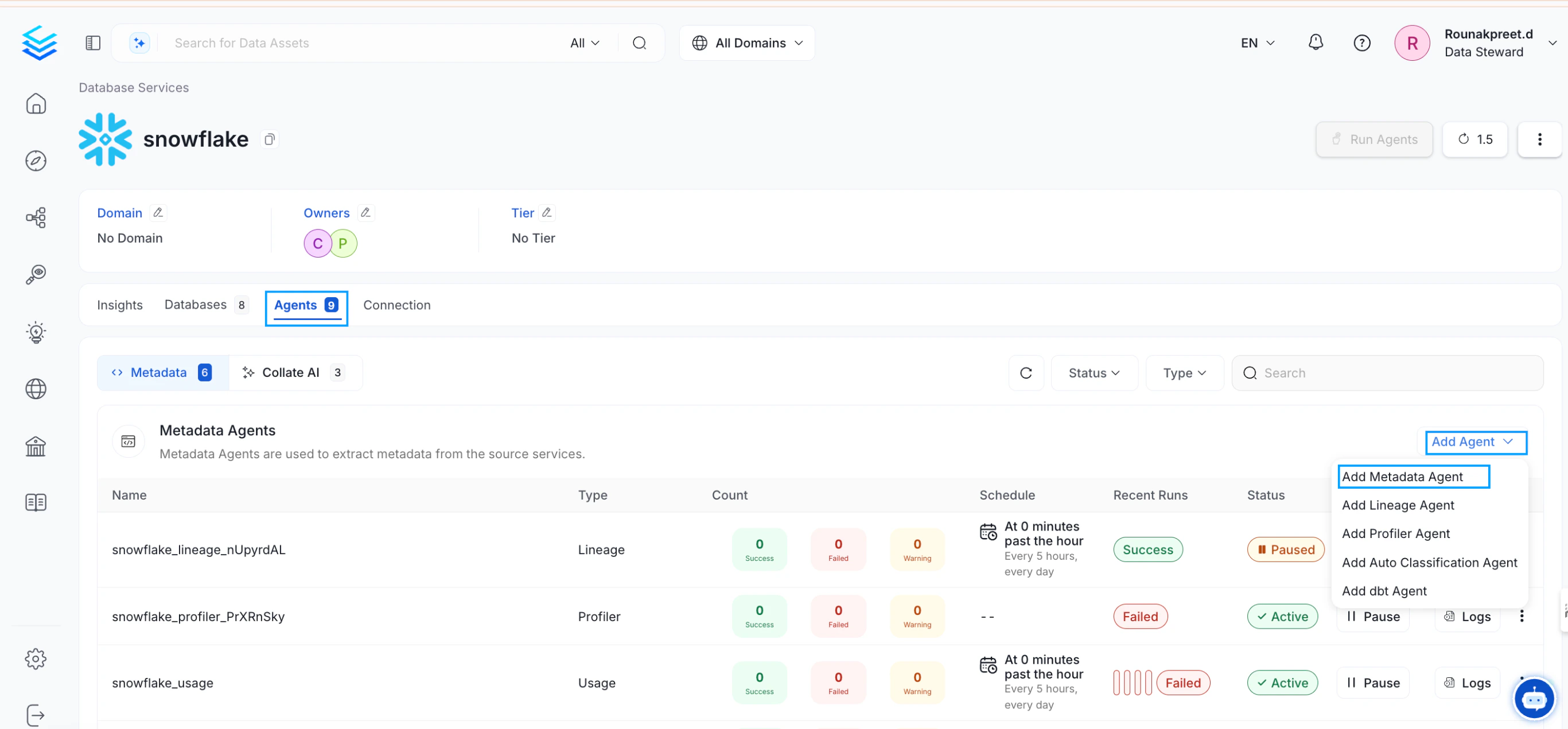Click the magnifier search icon in top bar
Image resolution: width=1568 pixels, height=729 pixels.
coord(639,42)
